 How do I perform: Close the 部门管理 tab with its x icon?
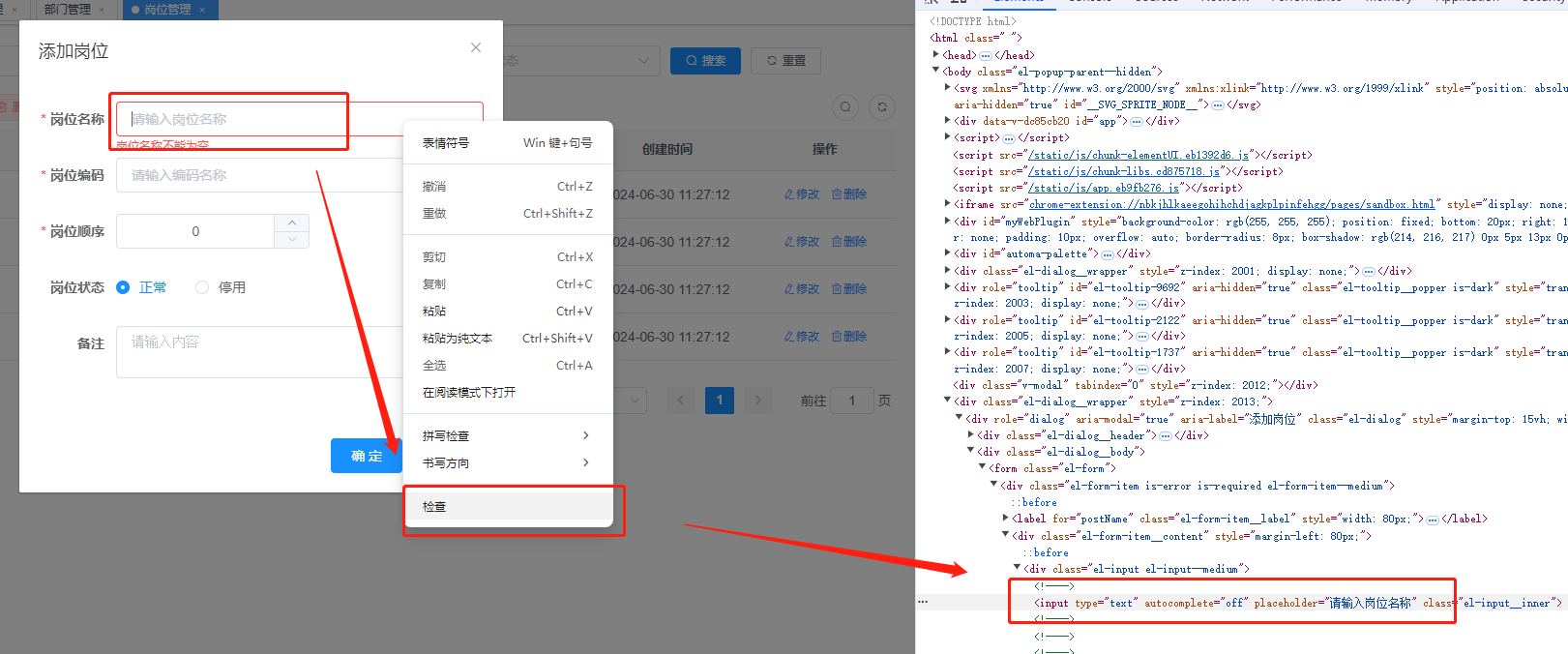click(x=102, y=10)
